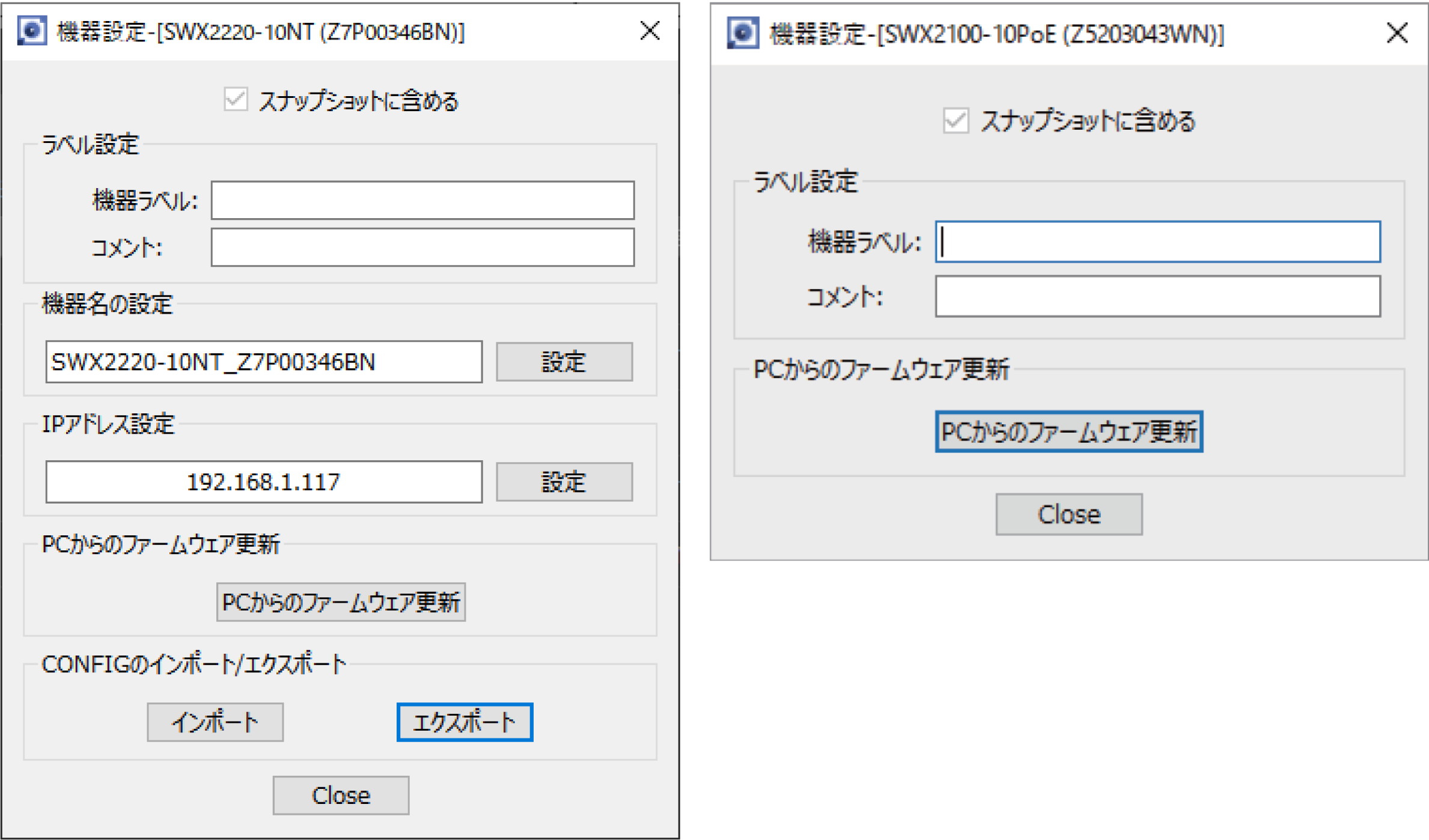Click IP address field 192.168.1.117
This screenshot has height=840, width=1429.
click(x=264, y=482)
